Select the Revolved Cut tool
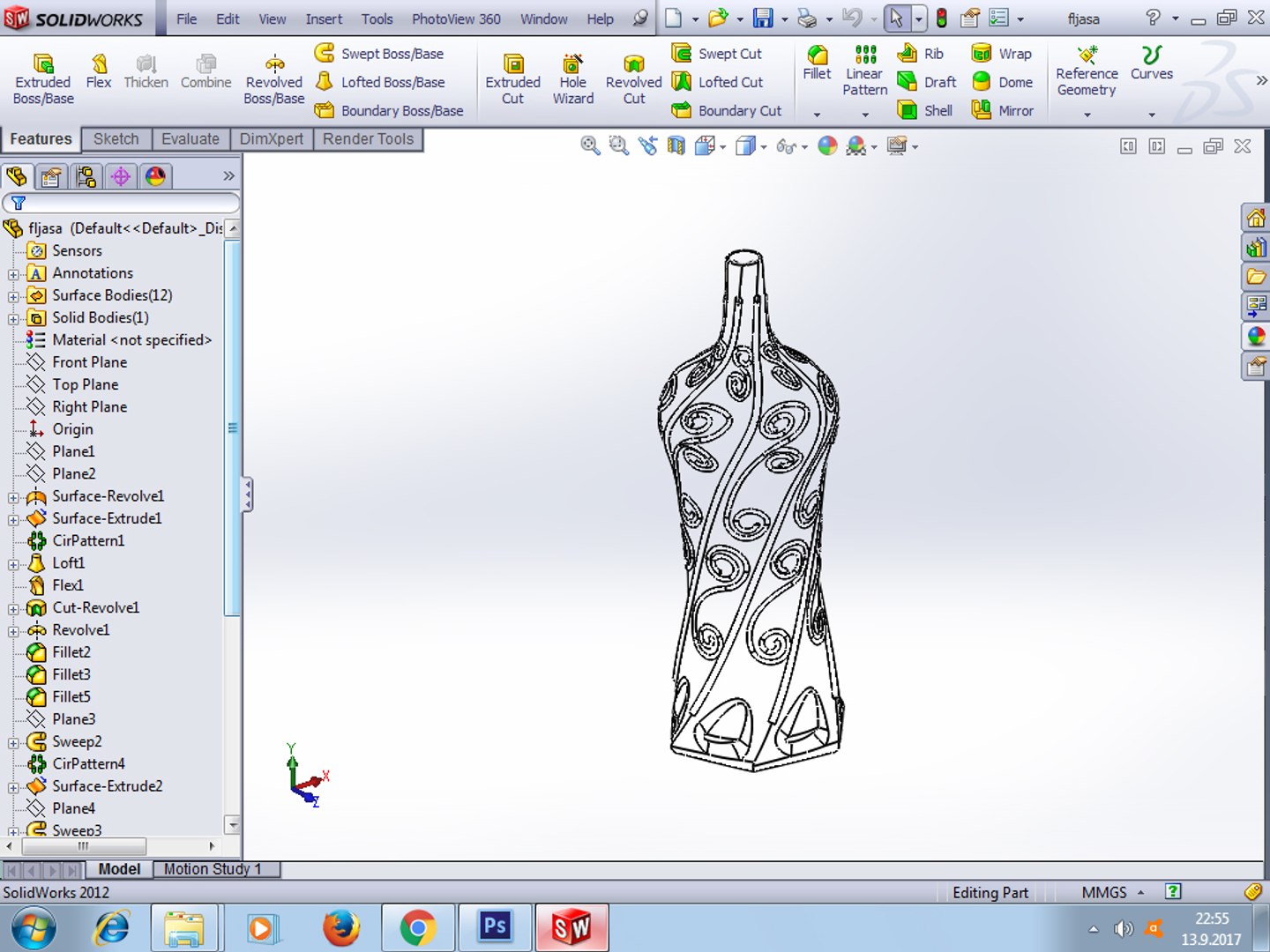The image size is (1270, 952). pos(633,78)
